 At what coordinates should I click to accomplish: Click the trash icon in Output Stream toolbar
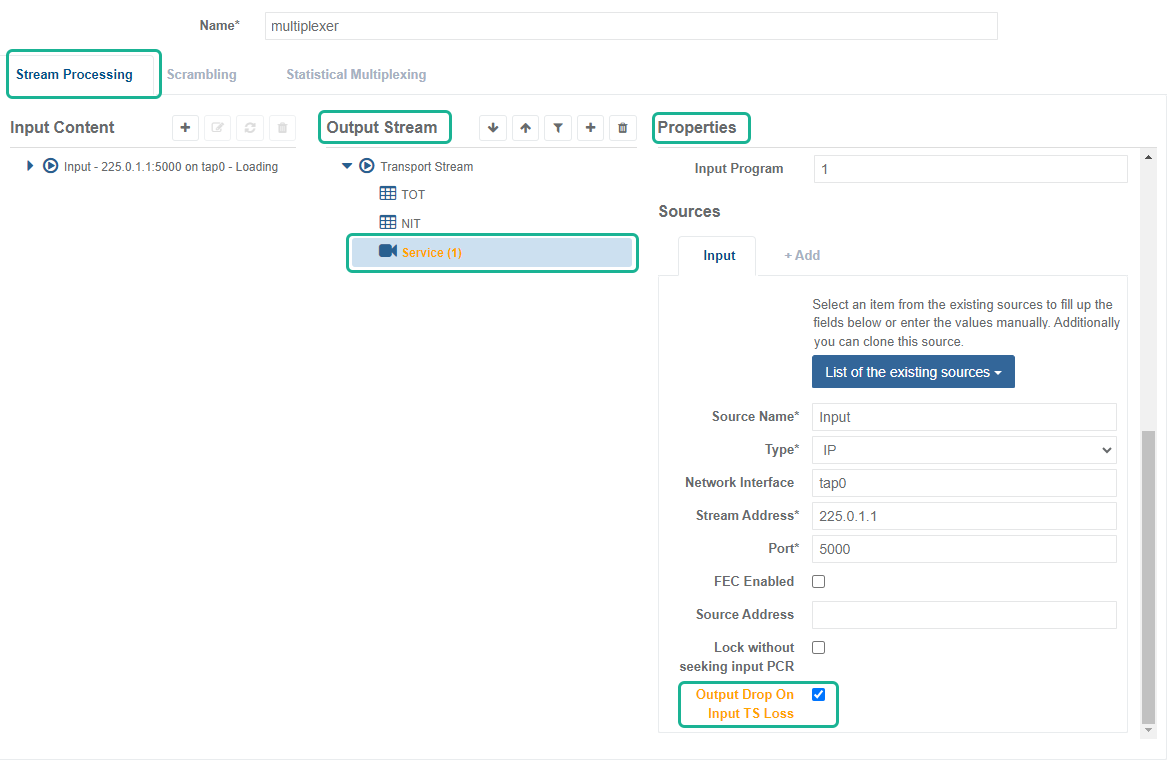[623, 128]
